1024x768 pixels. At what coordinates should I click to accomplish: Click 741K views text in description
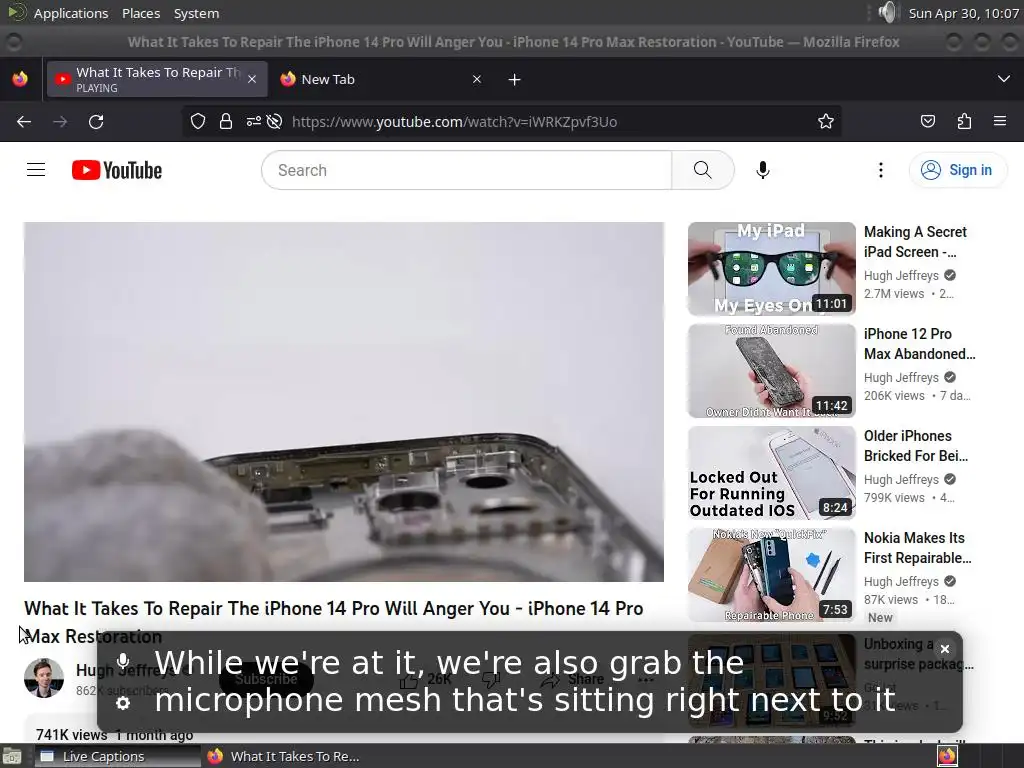point(71,735)
